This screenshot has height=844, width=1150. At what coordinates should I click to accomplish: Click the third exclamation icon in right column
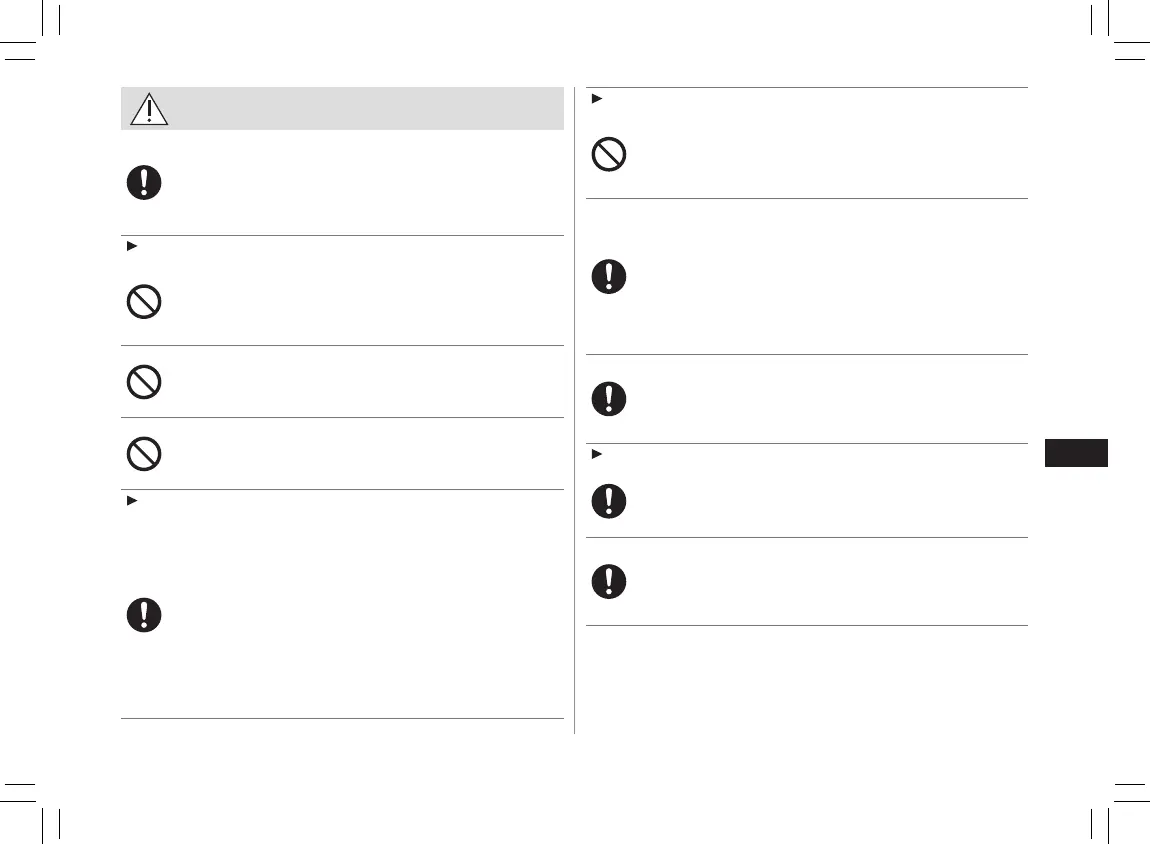609,500
